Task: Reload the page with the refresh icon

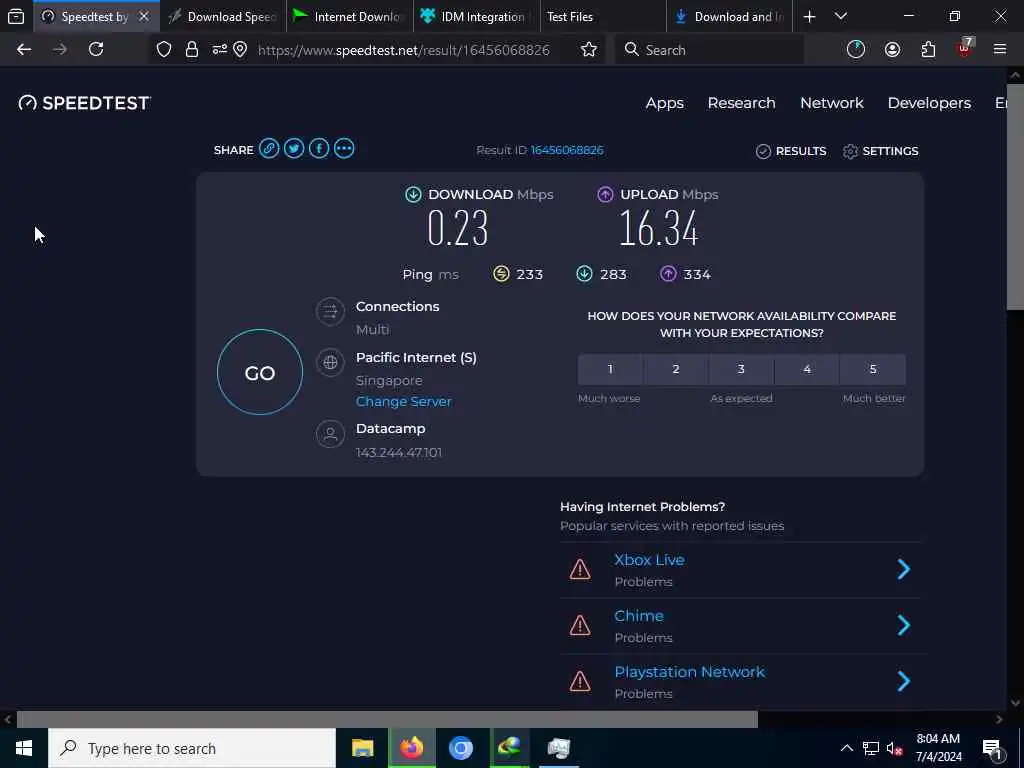Action: coord(96,50)
